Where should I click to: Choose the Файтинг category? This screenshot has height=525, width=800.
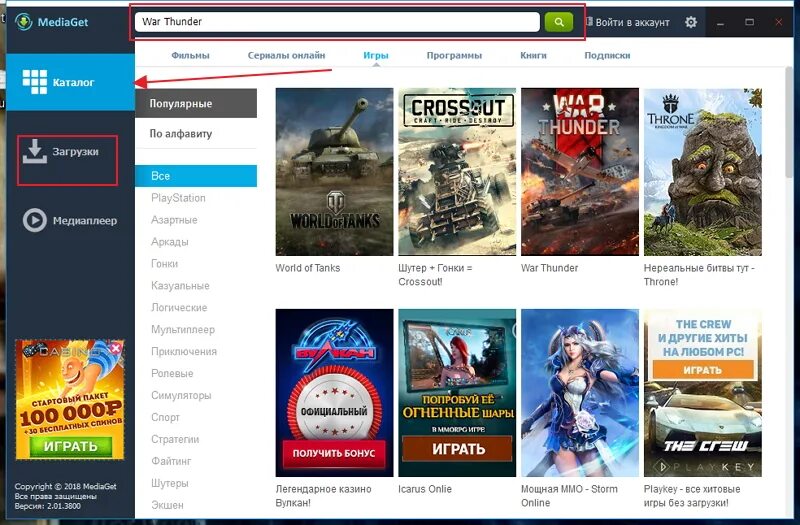171,461
